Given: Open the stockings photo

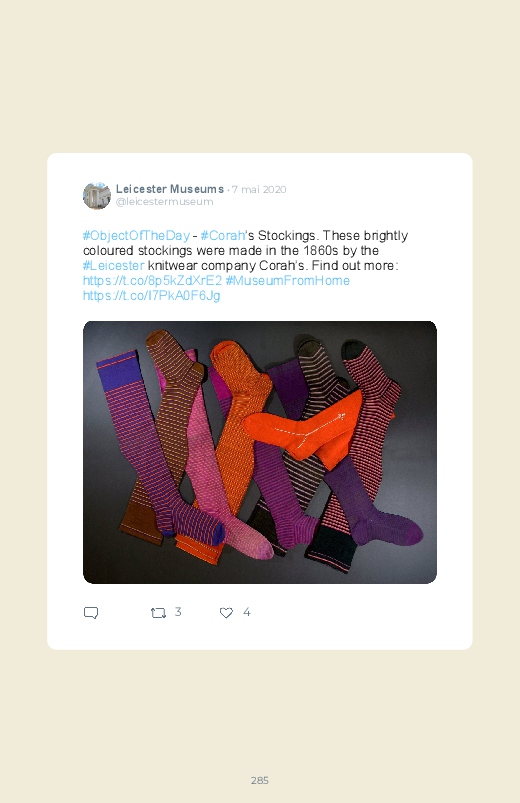Looking at the screenshot, I should pos(260,452).
